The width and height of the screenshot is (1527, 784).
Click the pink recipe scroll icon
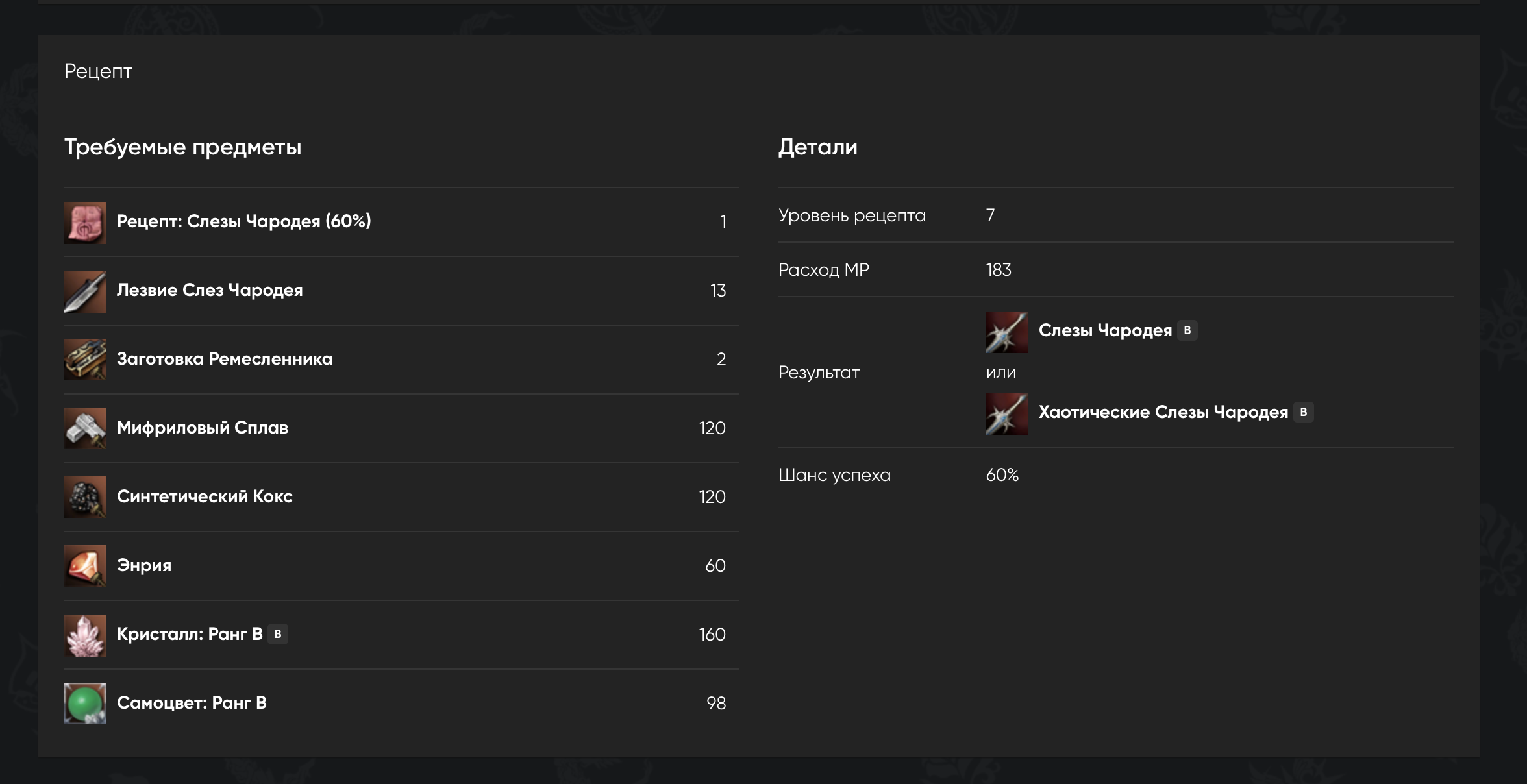pos(84,223)
